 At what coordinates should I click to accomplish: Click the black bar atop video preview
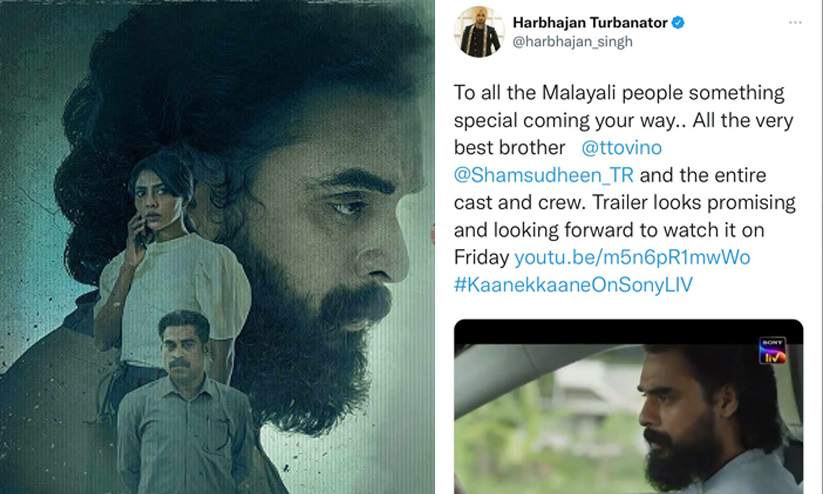628,332
